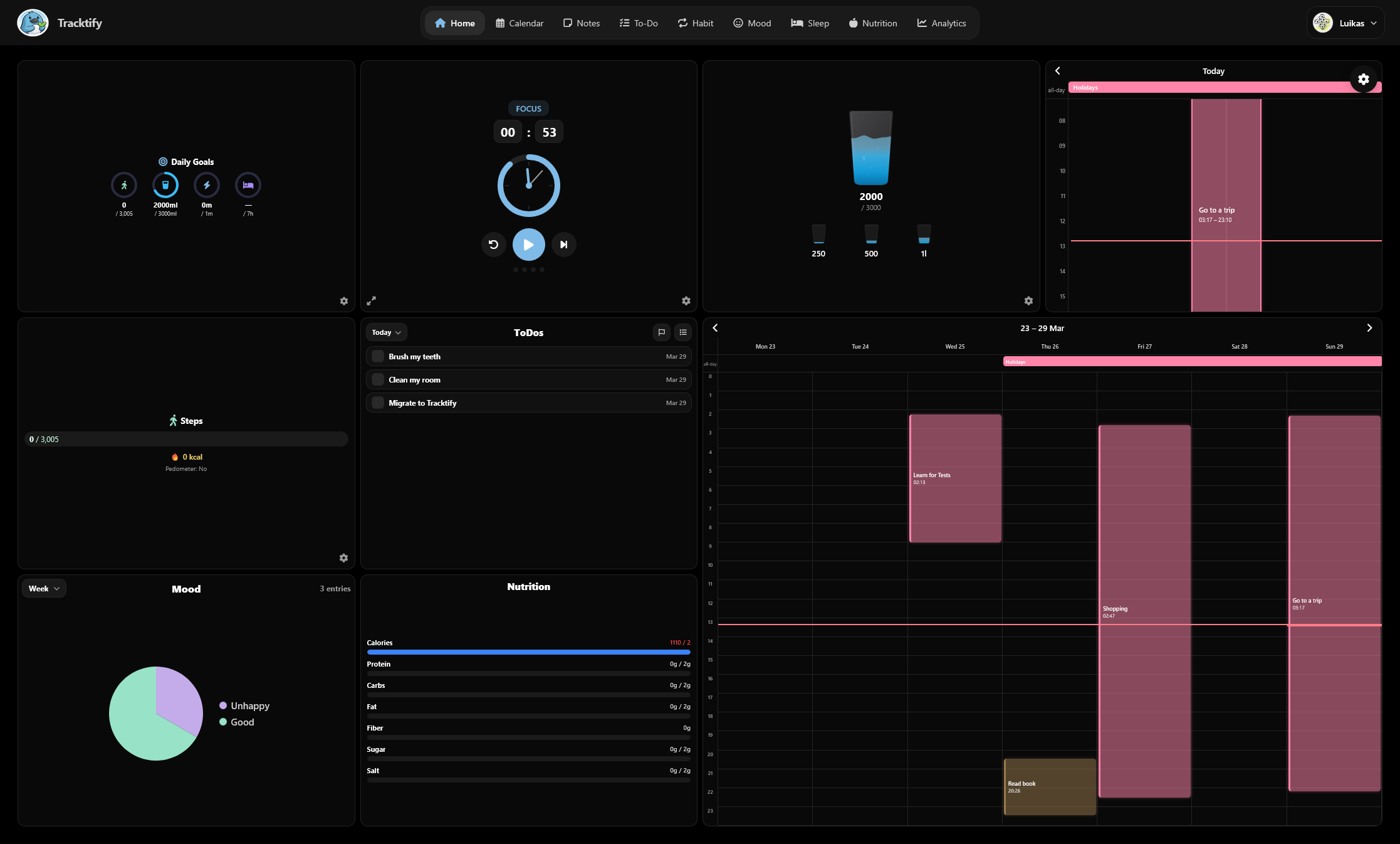
Task: Click the Luikas profile avatar
Action: pyautogui.click(x=1322, y=23)
